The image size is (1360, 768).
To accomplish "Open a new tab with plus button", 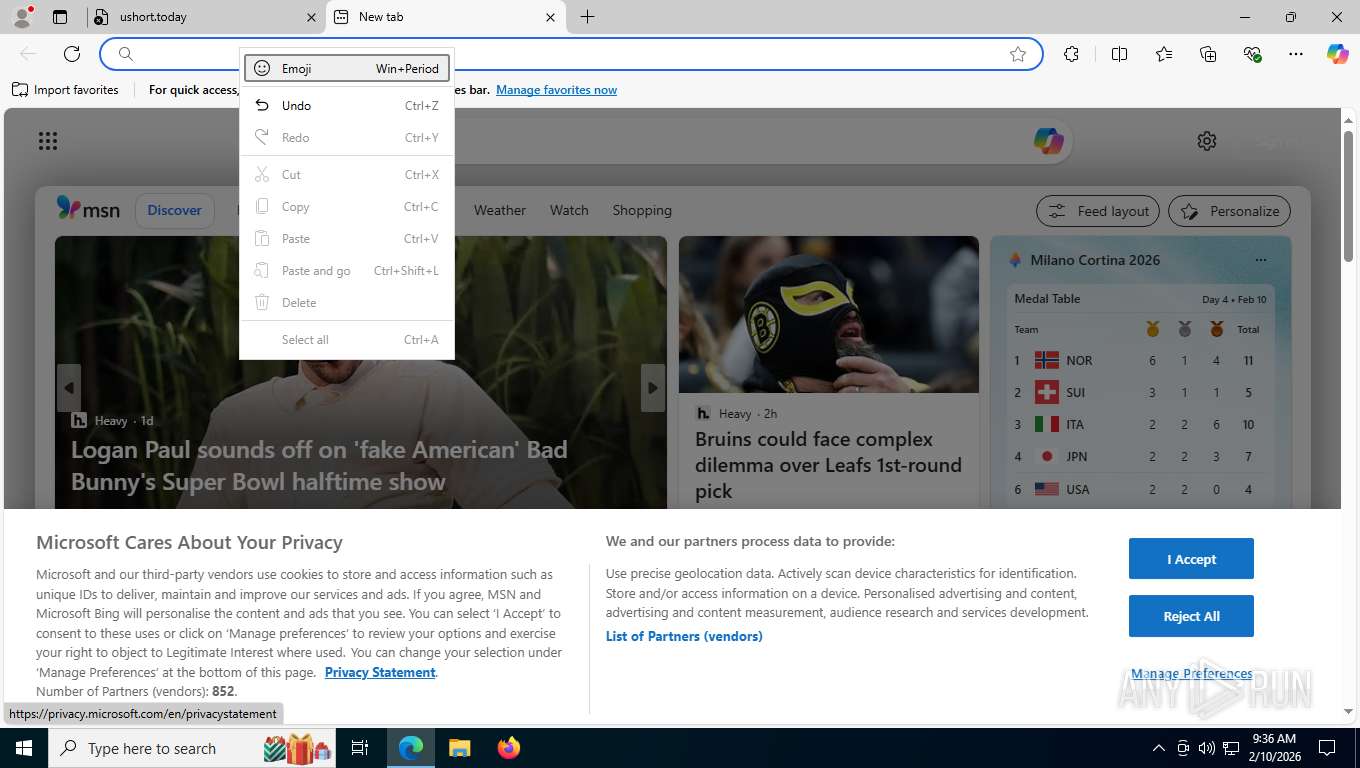I will [x=587, y=17].
